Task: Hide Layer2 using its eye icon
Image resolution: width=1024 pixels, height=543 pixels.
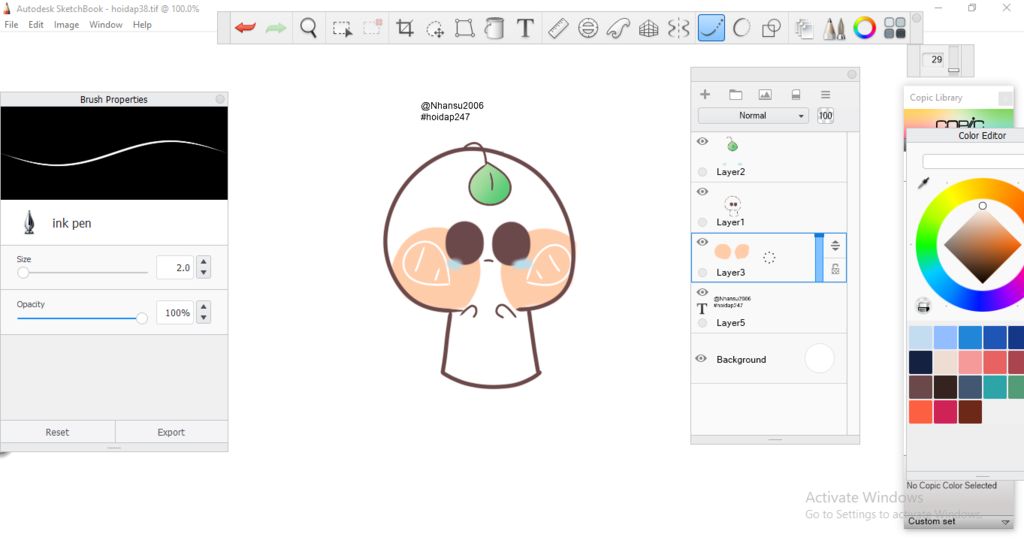Action: tap(702, 141)
